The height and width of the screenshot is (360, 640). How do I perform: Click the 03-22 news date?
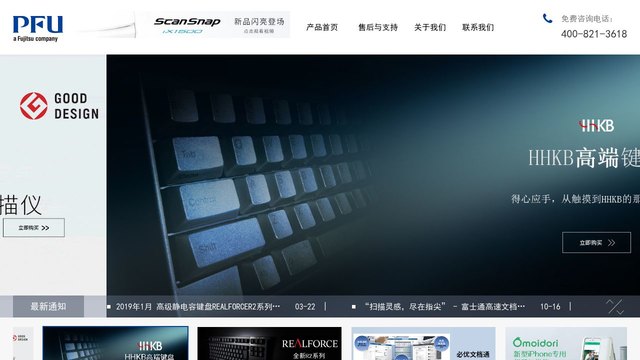click(305, 307)
